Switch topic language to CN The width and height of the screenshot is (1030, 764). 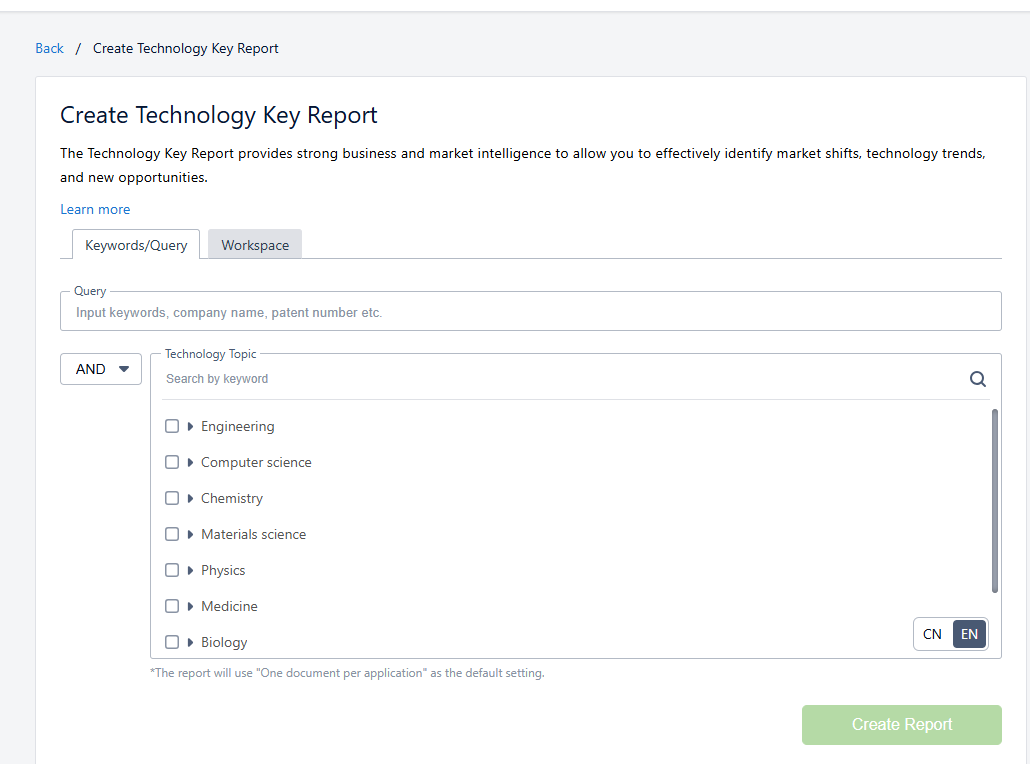click(932, 634)
